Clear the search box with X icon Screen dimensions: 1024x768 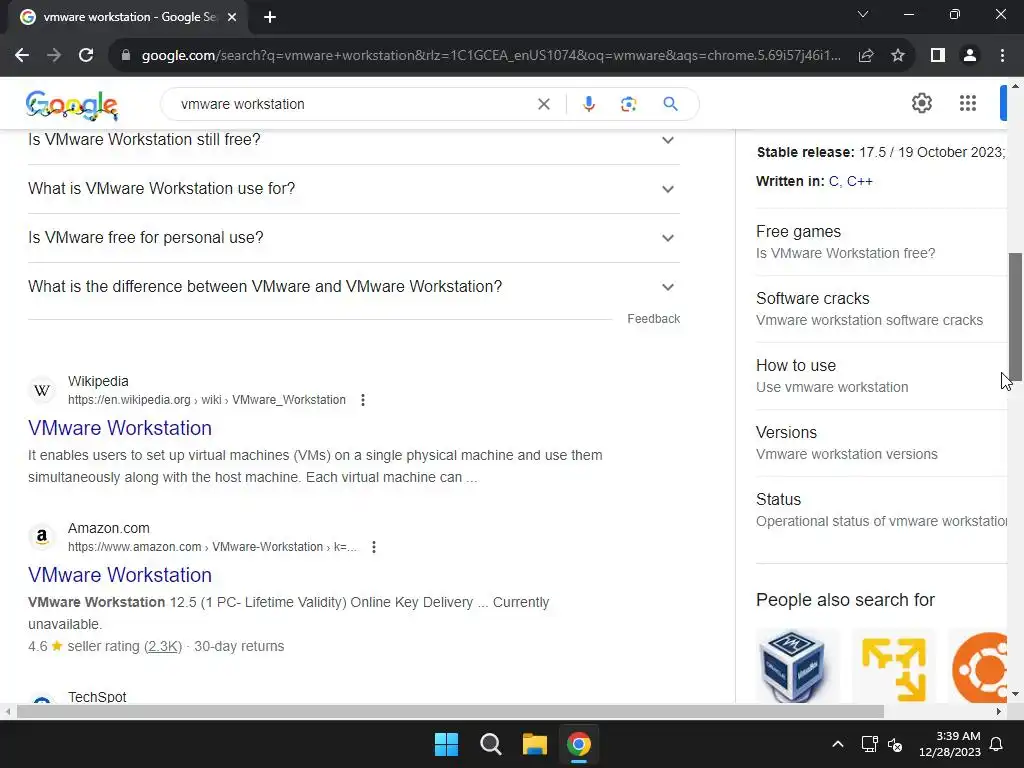(x=543, y=104)
